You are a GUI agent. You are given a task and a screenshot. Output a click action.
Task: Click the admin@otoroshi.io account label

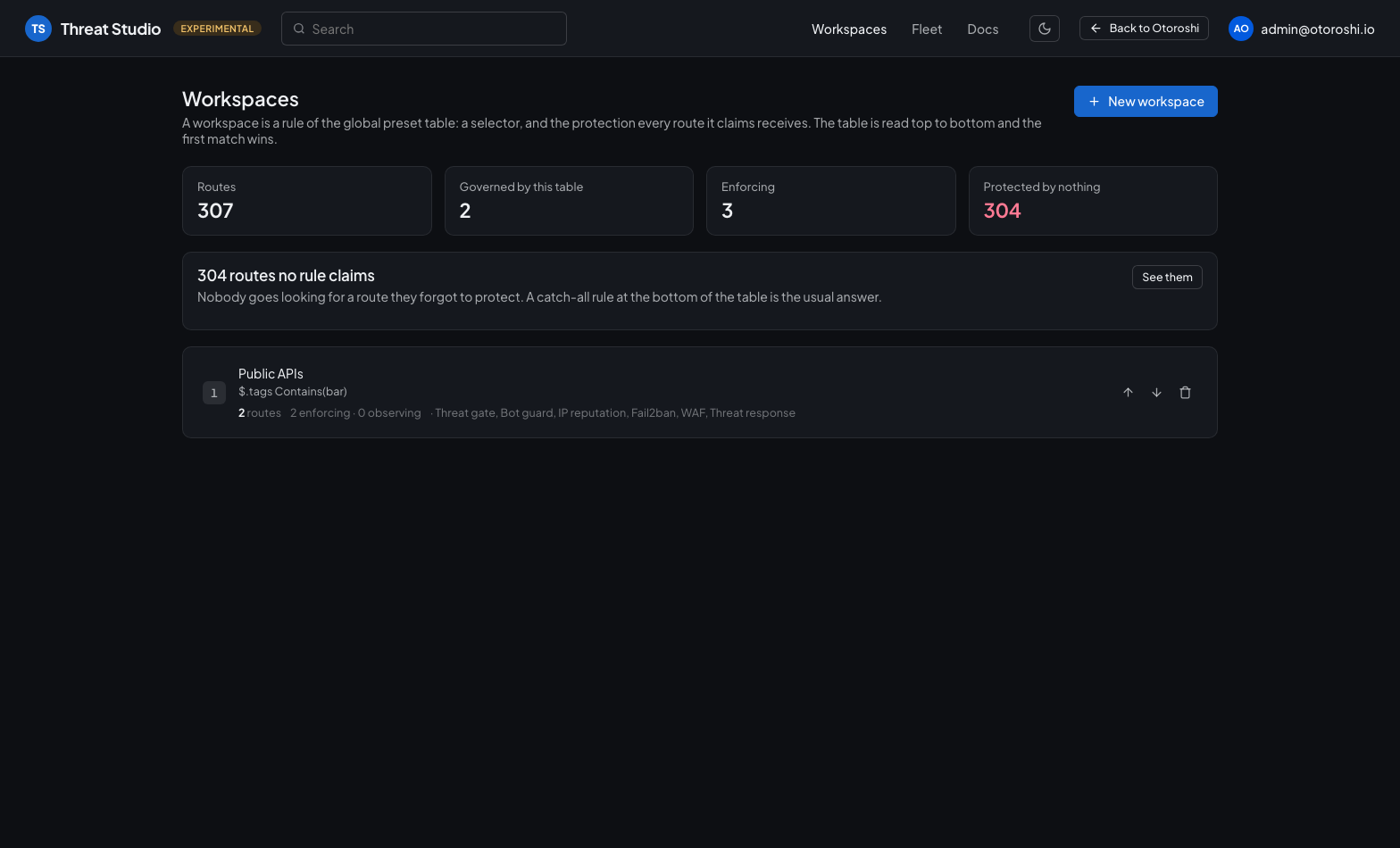coord(1318,29)
